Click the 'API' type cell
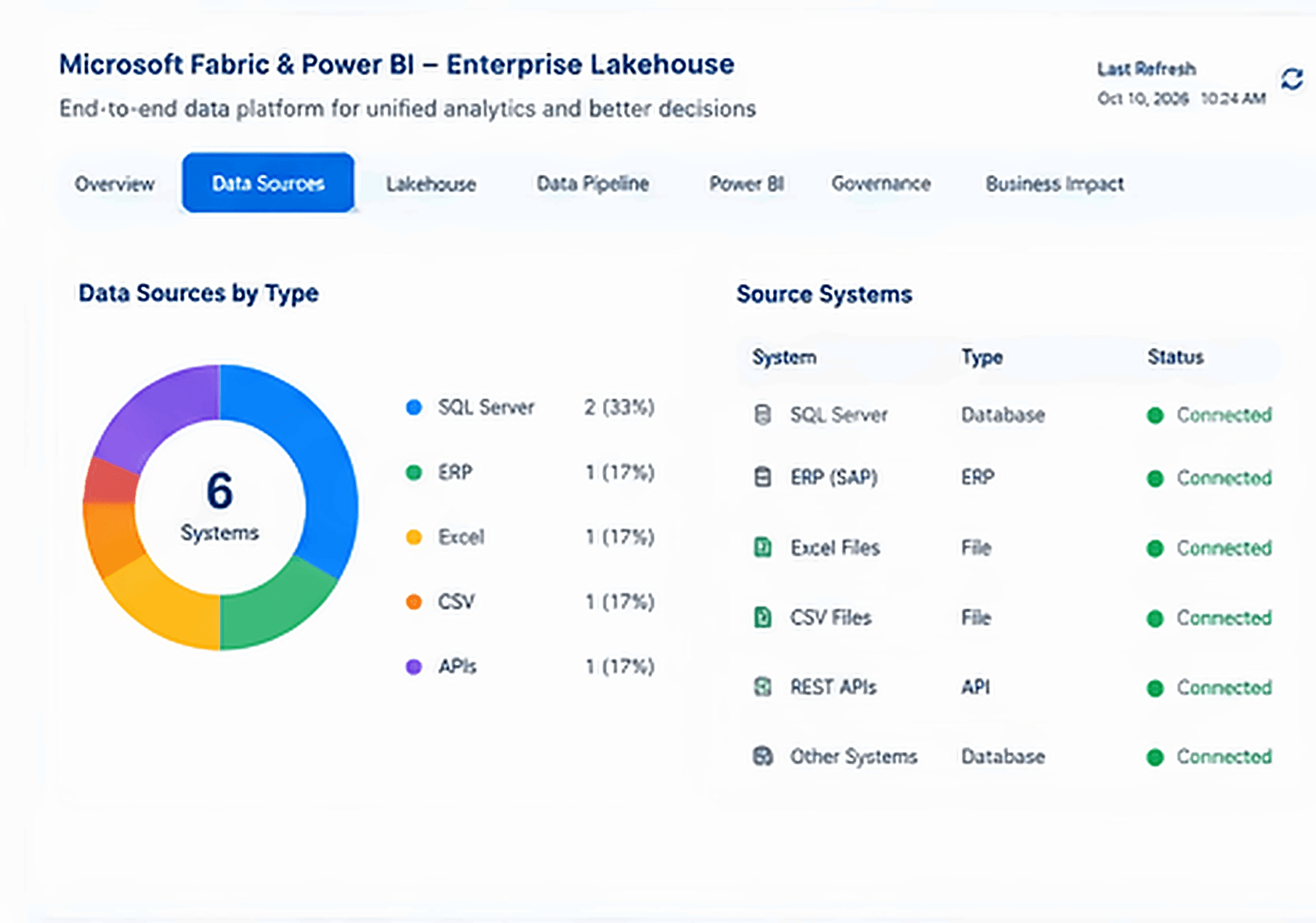 click(975, 686)
